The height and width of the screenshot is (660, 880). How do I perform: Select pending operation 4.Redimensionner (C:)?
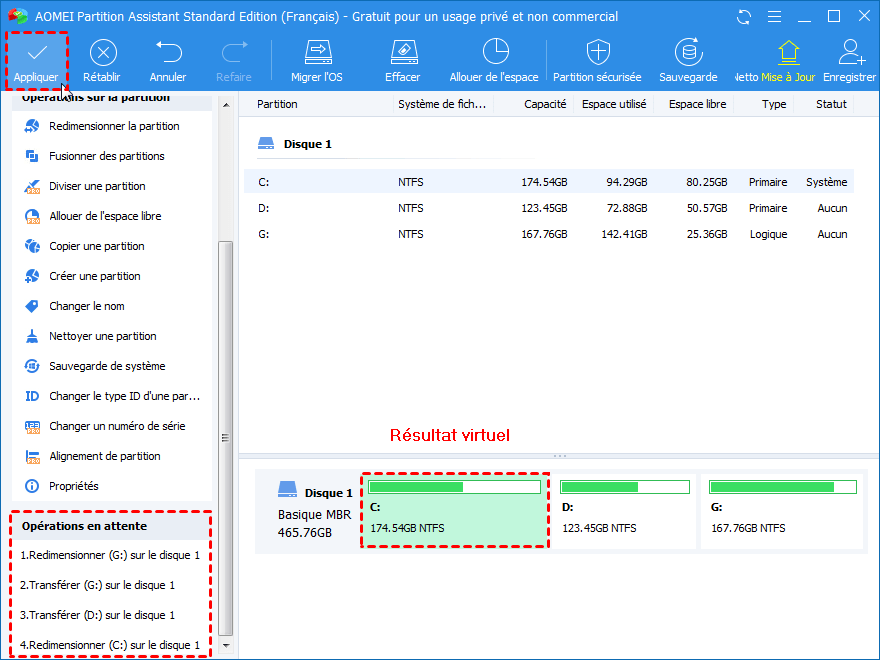point(111,645)
